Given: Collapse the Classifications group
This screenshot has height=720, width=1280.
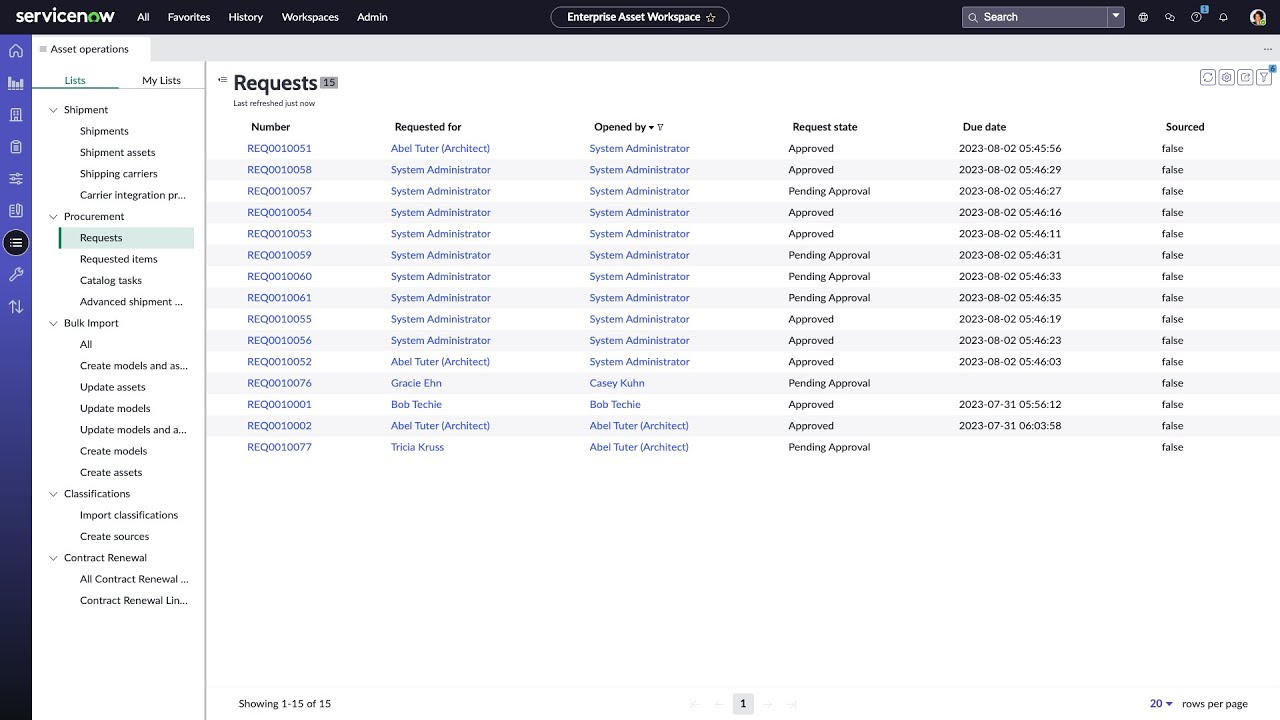Looking at the screenshot, I should click(54, 494).
